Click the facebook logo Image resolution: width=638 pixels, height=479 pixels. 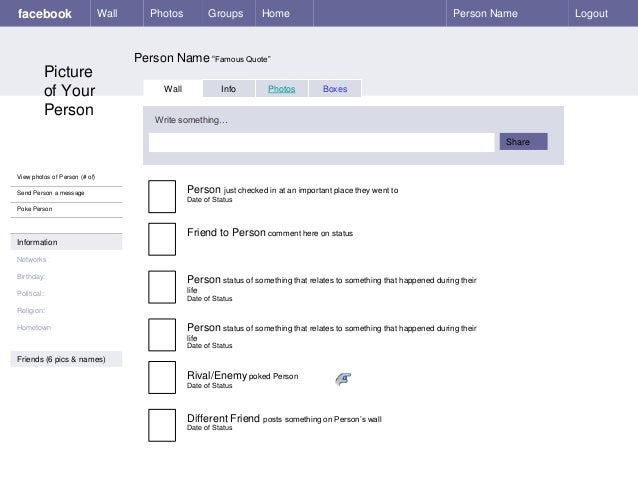click(45, 14)
